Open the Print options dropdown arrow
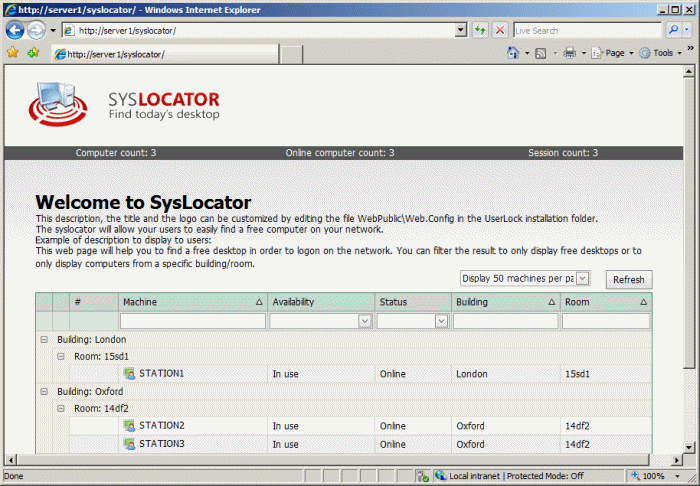700x486 pixels. 583,53
